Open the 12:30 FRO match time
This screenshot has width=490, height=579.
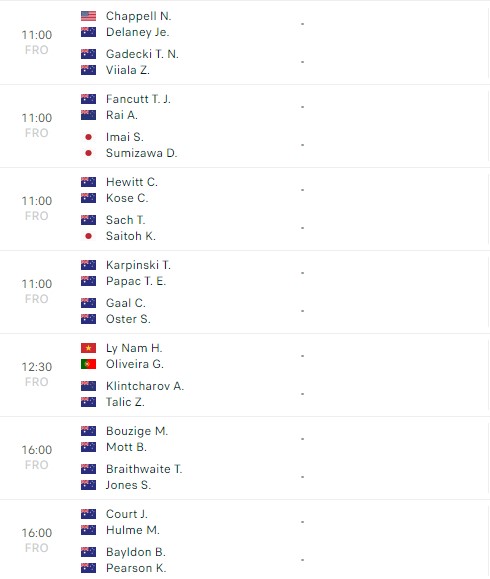click(37, 374)
